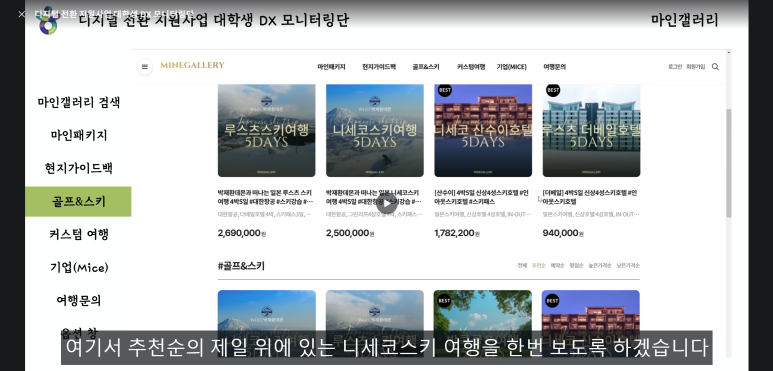Open the 루스츠스키여행 5DAYS thumbnail
Screen dimensions: 773x371
coord(266,131)
